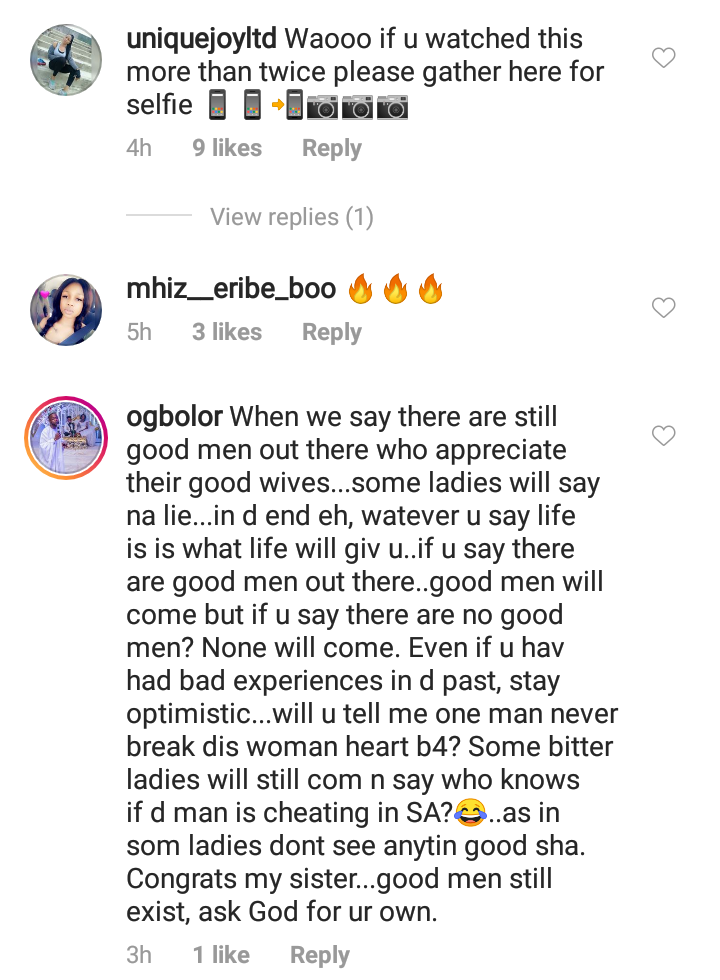
Task: Tap the 3h timestamp on ogbolor's comment
Action: click(140, 955)
